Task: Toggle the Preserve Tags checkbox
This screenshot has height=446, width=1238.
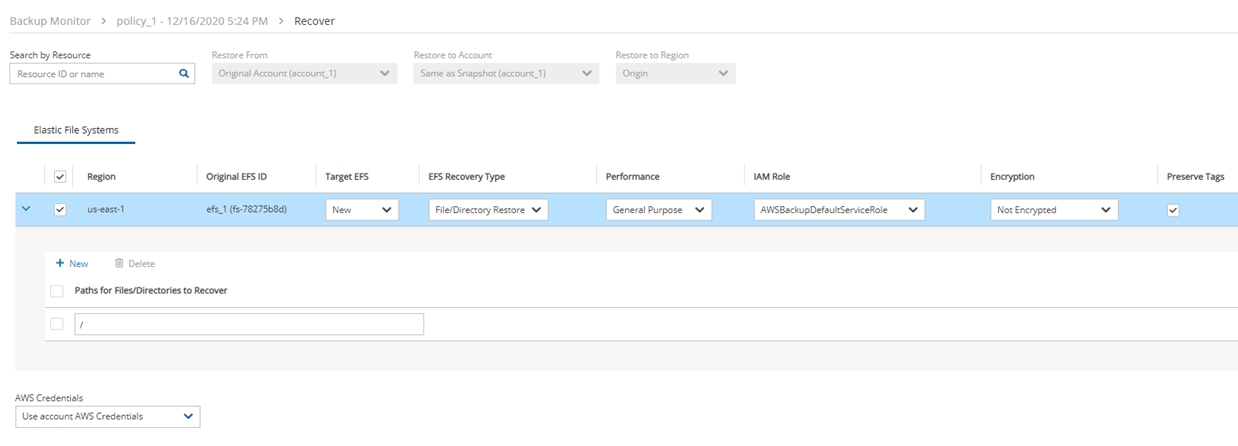Action: [1173, 210]
